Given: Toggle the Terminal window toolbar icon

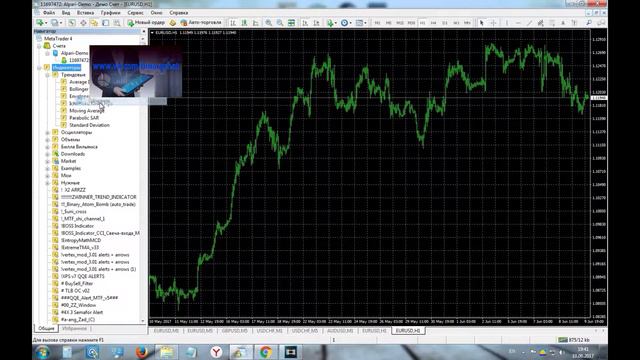Looking at the screenshot, I should (106, 23).
